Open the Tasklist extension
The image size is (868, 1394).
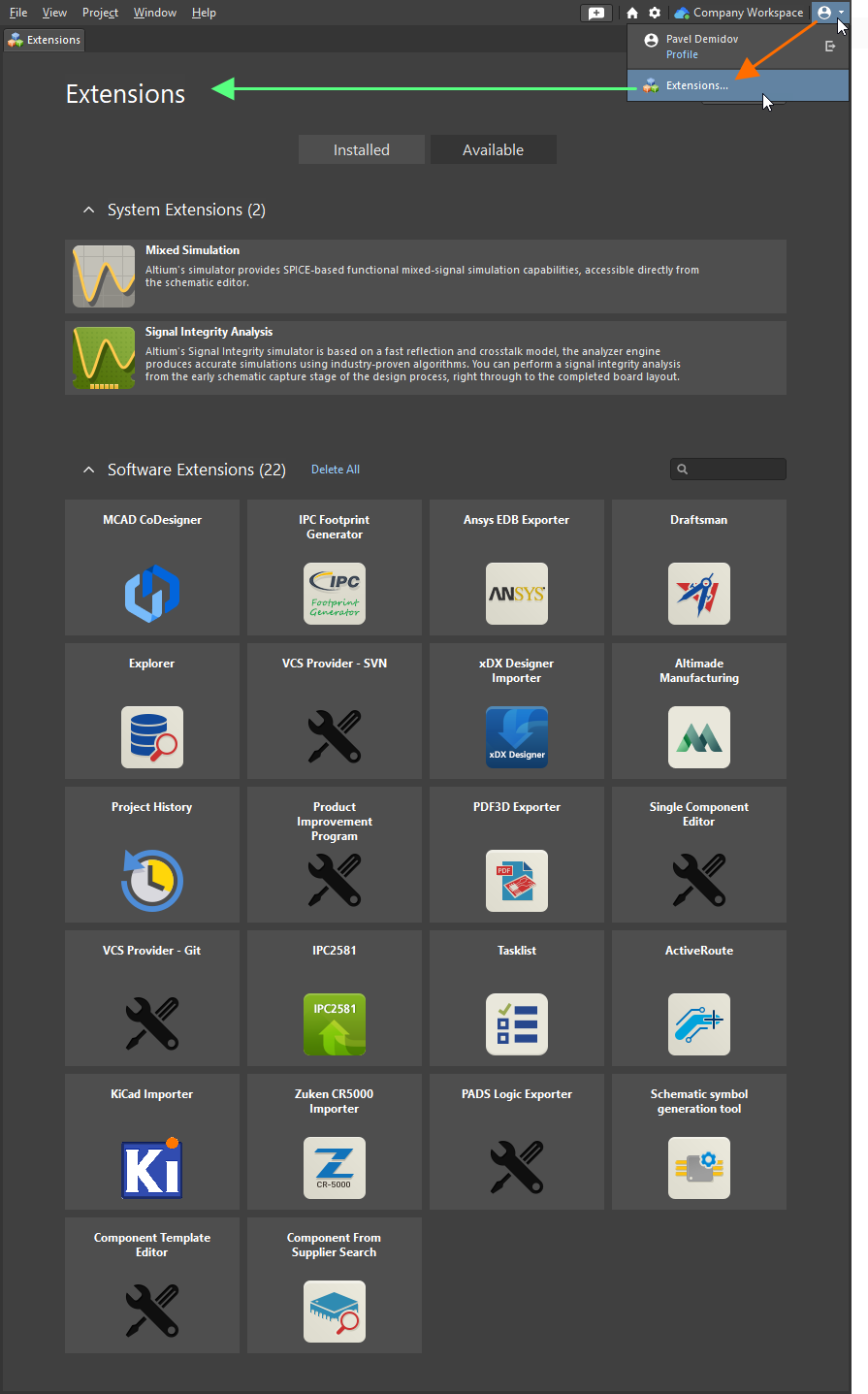(516, 1023)
